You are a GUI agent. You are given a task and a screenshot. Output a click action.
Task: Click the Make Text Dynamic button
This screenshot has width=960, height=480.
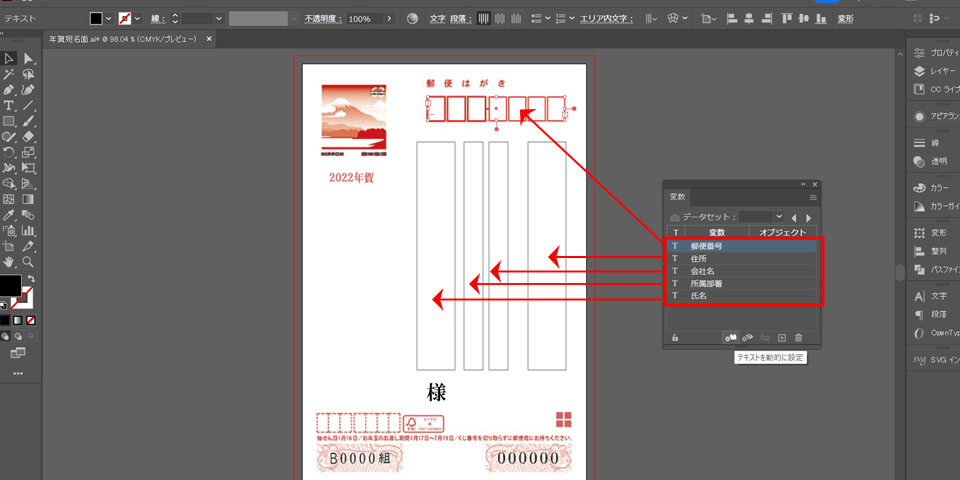731,338
